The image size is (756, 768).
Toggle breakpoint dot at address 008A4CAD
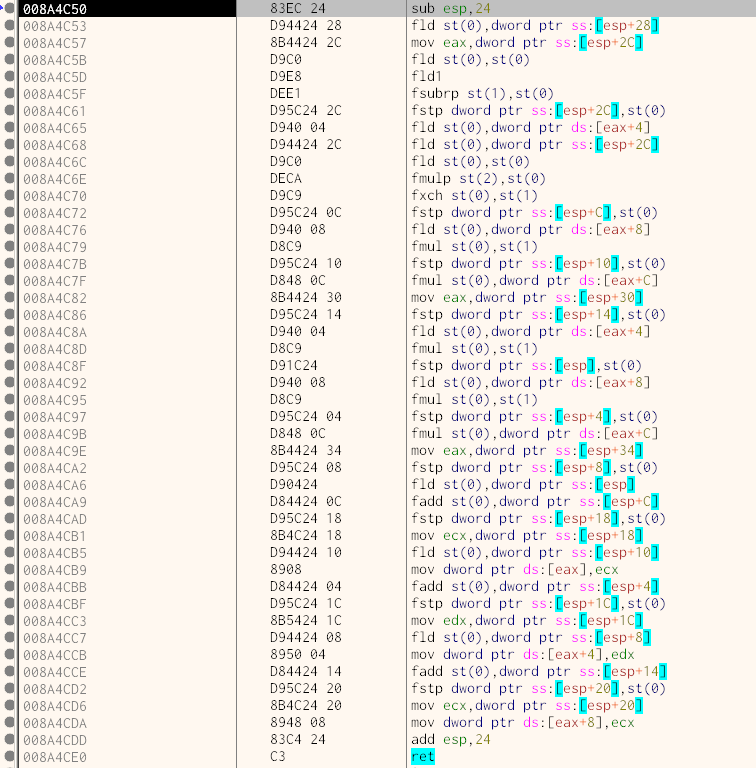pyautogui.click(x=9, y=518)
